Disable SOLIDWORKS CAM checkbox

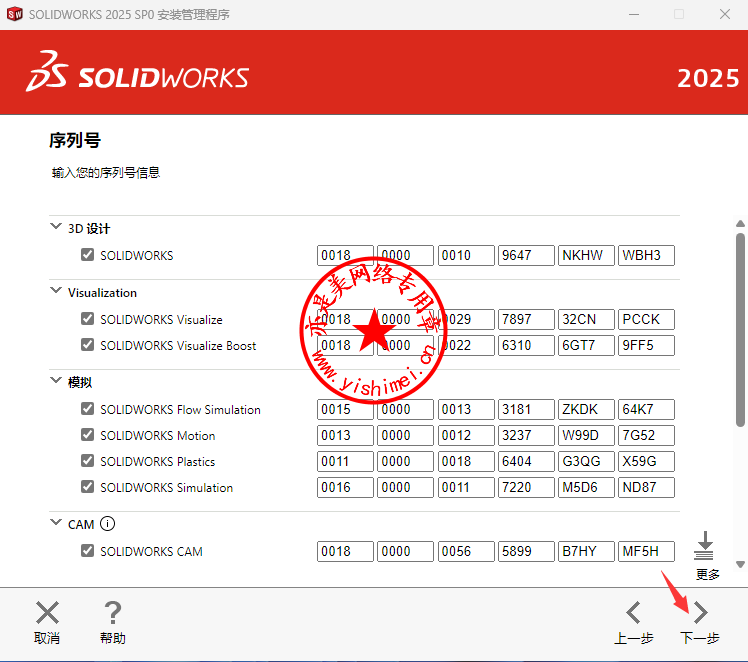(x=87, y=551)
